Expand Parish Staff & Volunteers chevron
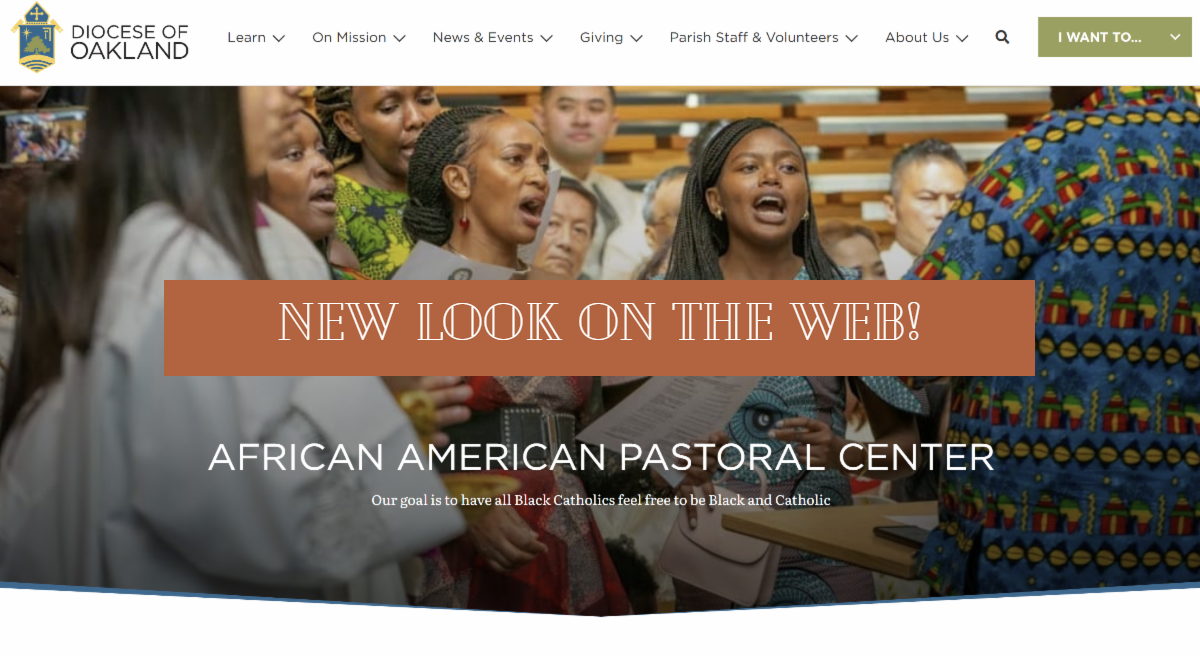Viewport: 1200px width, 656px height. [851, 38]
